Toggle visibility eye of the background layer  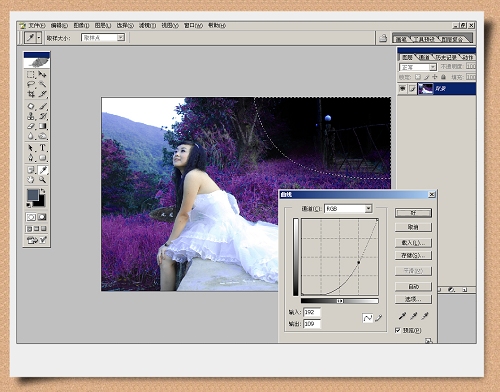pyautogui.click(x=402, y=89)
